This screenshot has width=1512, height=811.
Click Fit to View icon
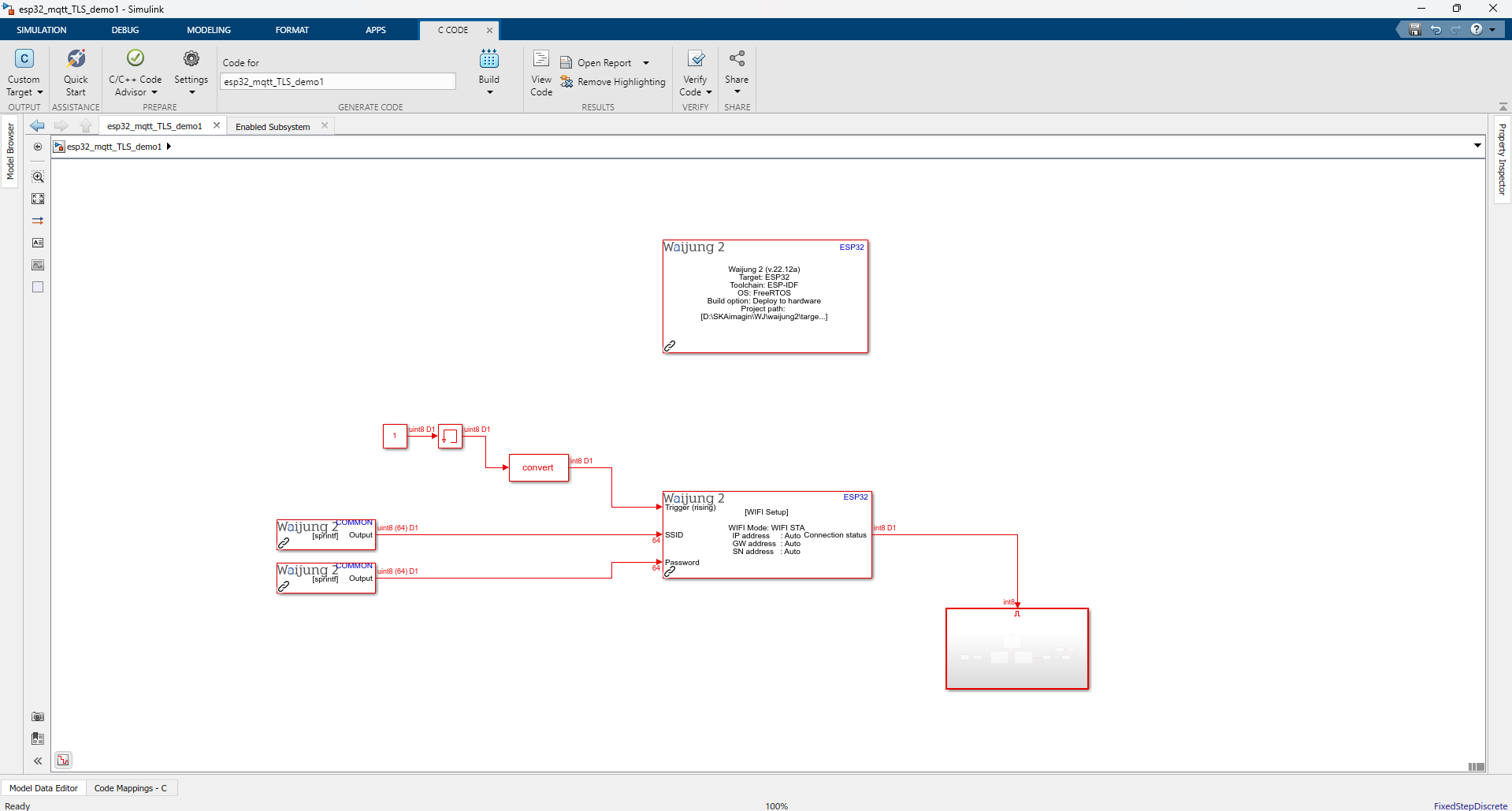38,199
